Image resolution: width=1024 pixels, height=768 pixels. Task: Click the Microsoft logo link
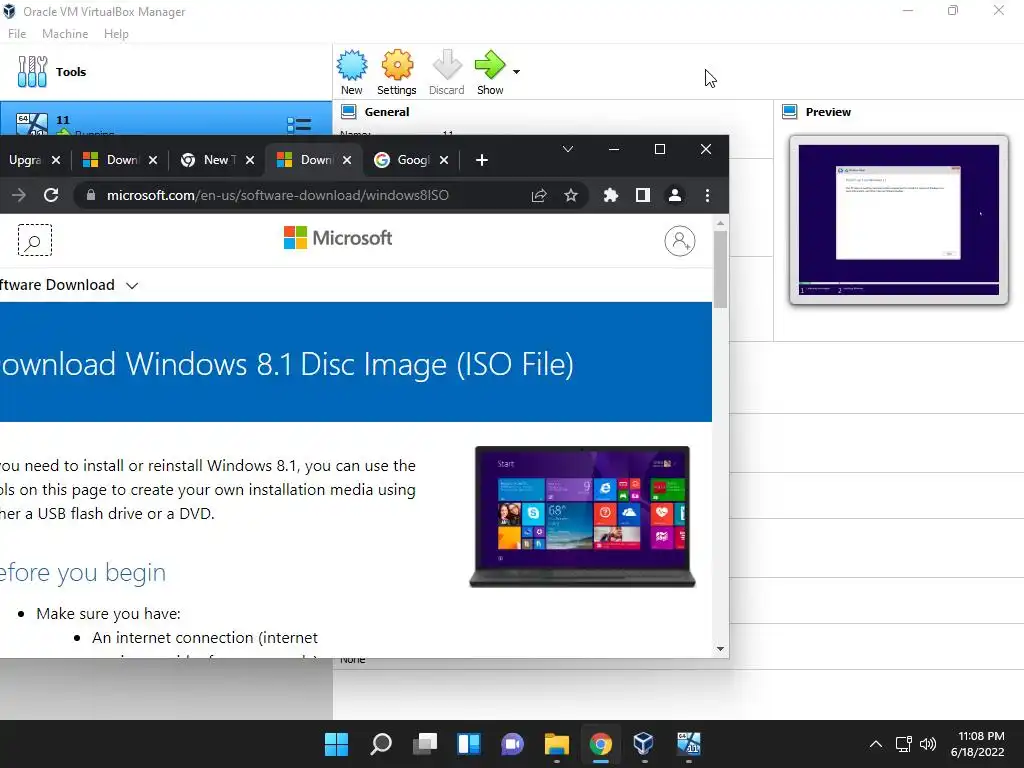point(338,238)
